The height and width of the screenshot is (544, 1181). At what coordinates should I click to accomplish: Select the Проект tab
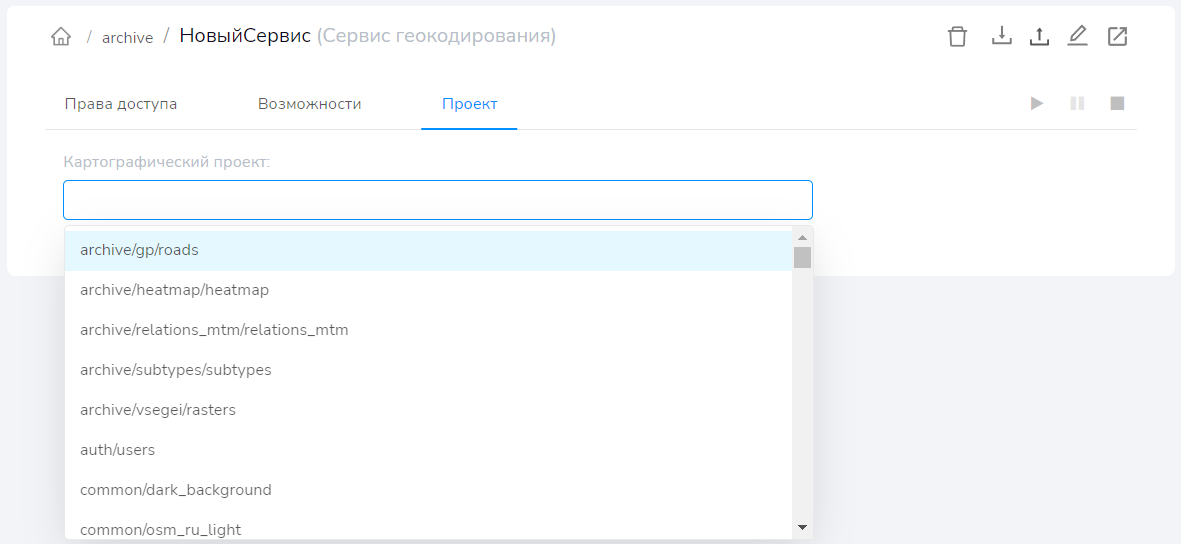[x=469, y=104]
